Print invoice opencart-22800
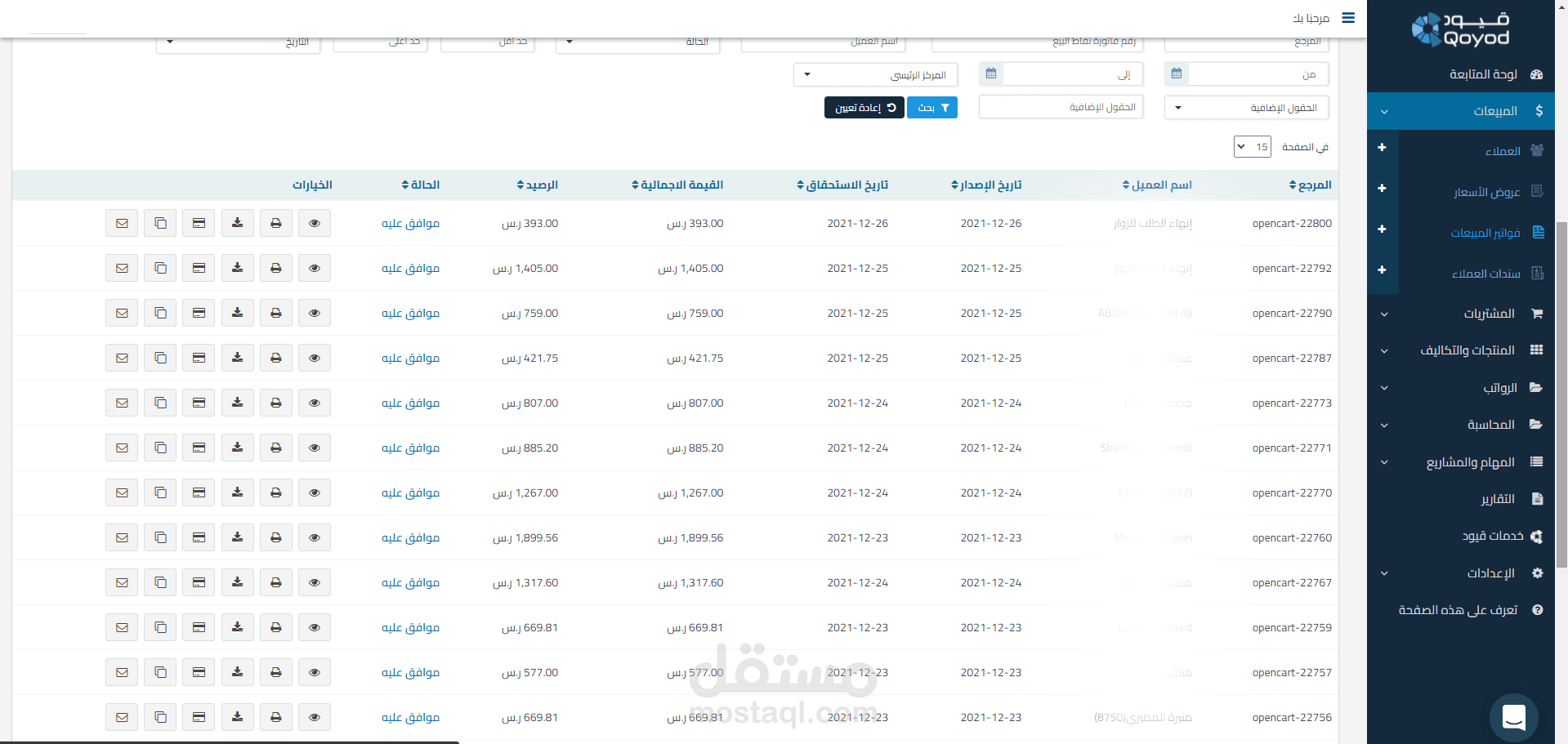 click(276, 223)
